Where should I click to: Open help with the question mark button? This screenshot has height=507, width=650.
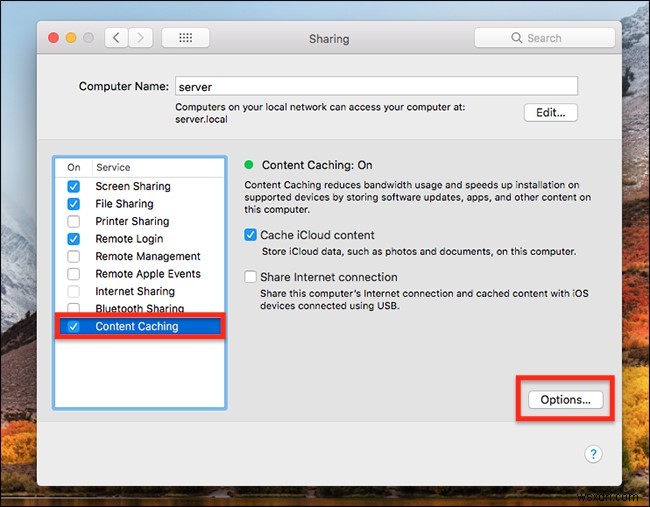point(593,454)
